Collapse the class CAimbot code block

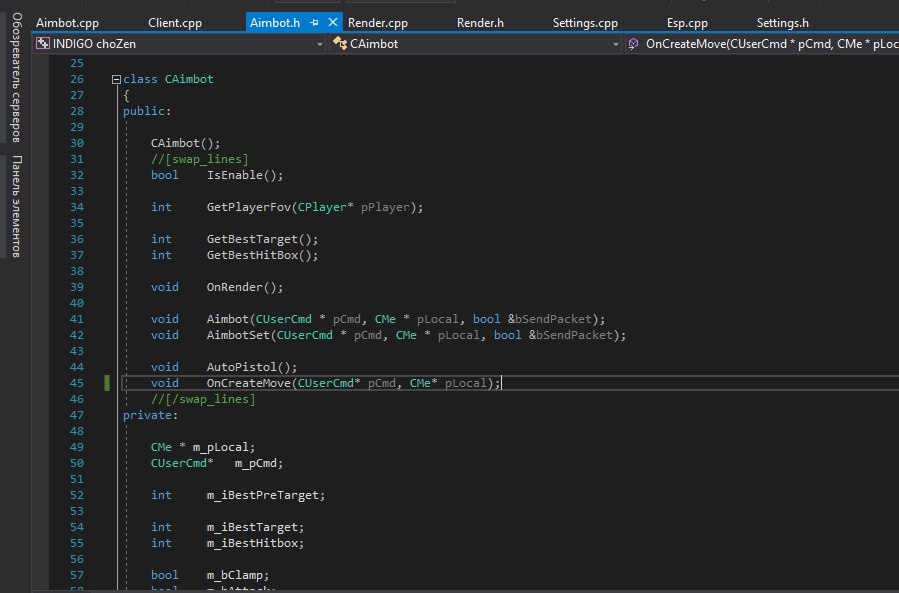click(115, 79)
